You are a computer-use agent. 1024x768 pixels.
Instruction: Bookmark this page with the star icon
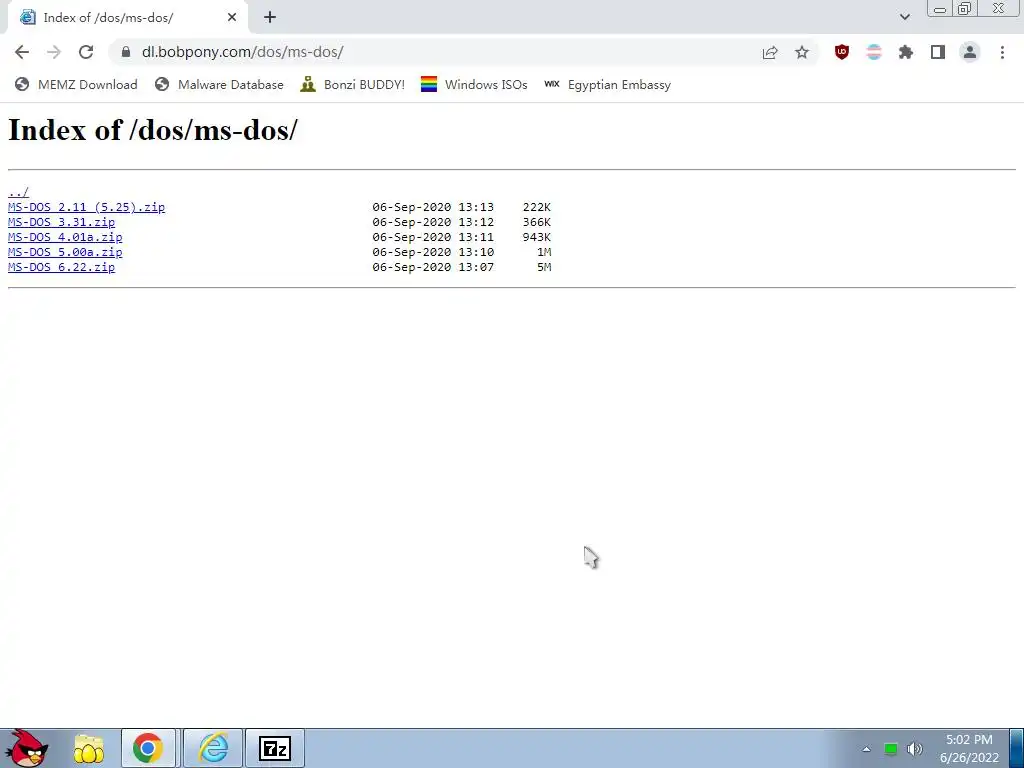click(x=802, y=52)
